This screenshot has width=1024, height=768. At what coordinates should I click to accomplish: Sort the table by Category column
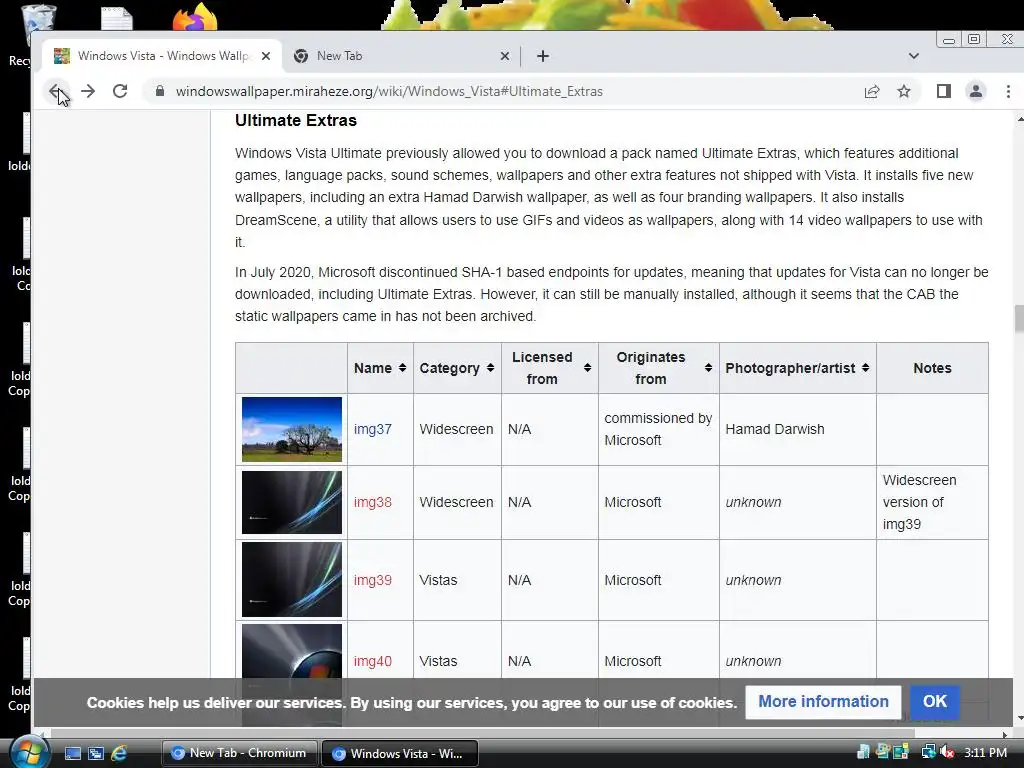pyautogui.click(x=457, y=368)
